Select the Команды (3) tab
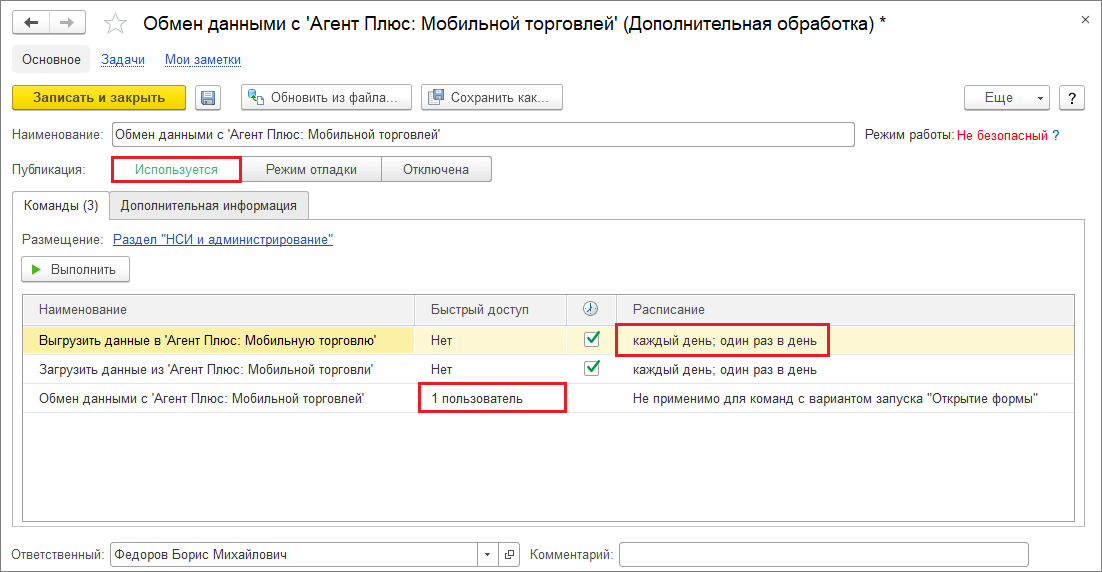The image size is (1102, 572). 61,205
